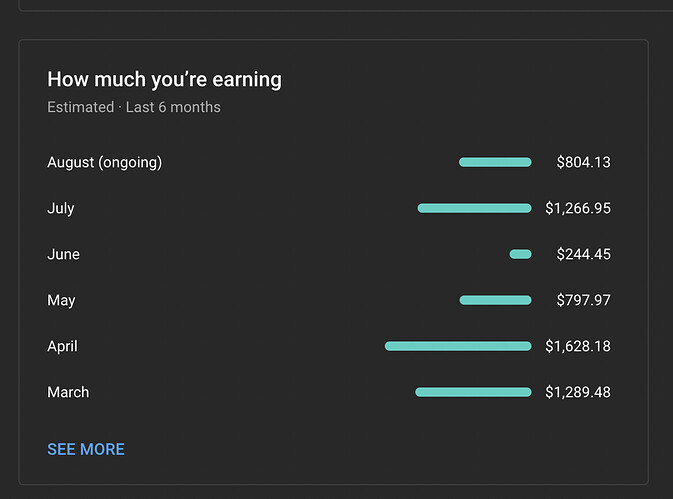Select the June month label
The image size is (673, 499).
pos(63,254)
